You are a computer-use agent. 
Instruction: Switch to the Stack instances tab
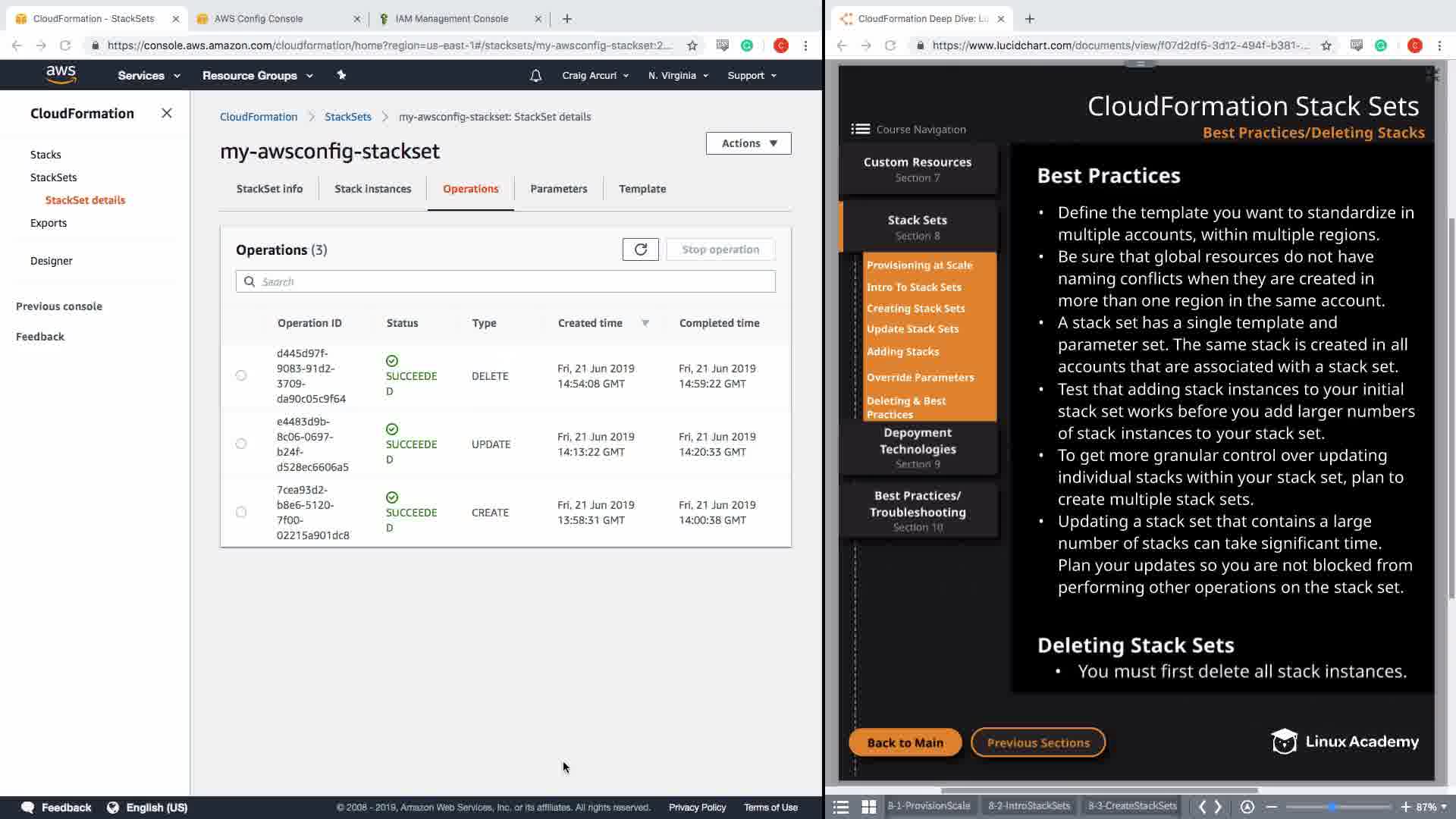(372, 189)
